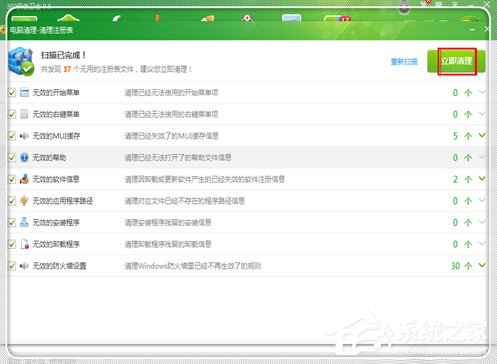The height and width of the screenshot is (364, 497).
Task: Toggle the 无效的帮助 checkbox
Action: coord(12,157)
